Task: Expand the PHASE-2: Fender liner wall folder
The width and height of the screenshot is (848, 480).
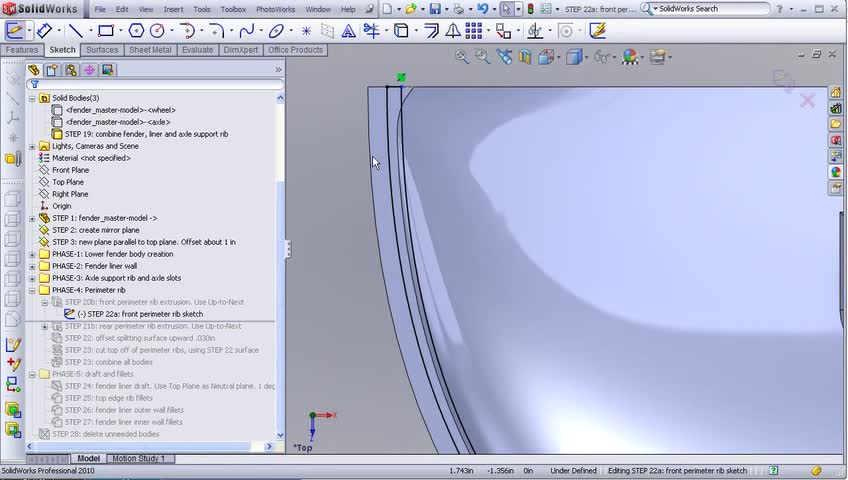Action: (x=32, y=266)
